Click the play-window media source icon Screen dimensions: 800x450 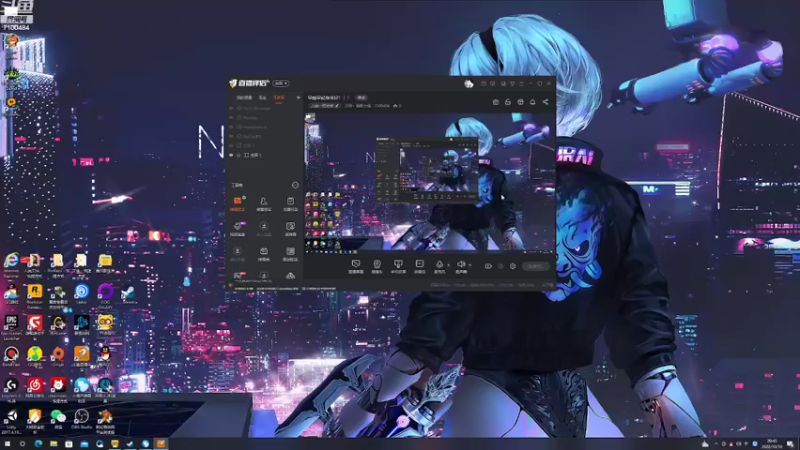[x=419, y=264]
